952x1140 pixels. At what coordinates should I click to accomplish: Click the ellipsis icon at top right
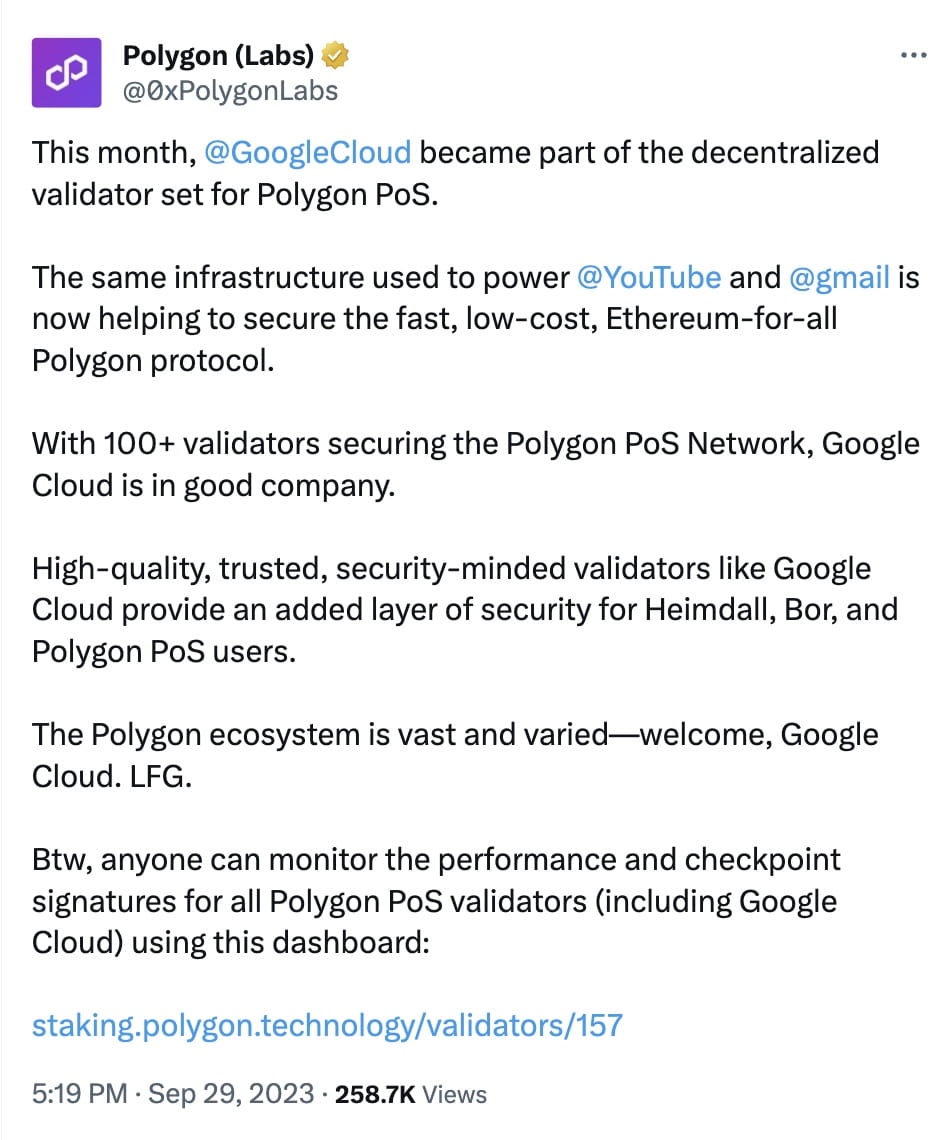(911, 55)
